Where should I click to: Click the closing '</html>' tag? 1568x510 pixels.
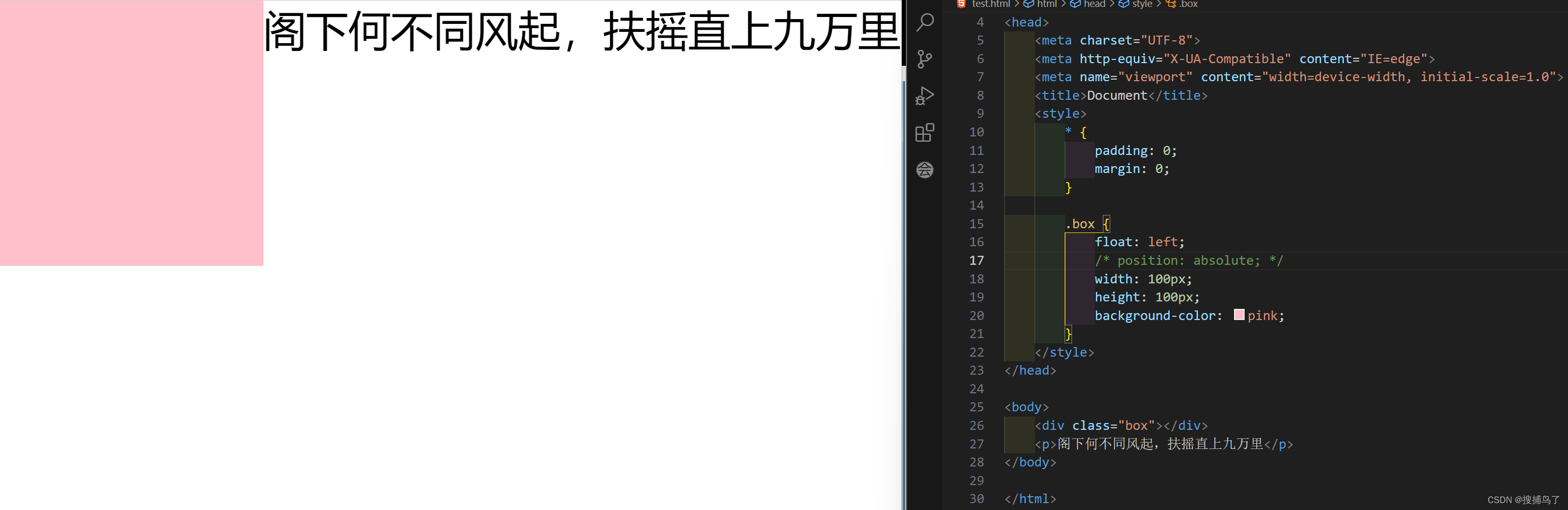point(1030,499)
